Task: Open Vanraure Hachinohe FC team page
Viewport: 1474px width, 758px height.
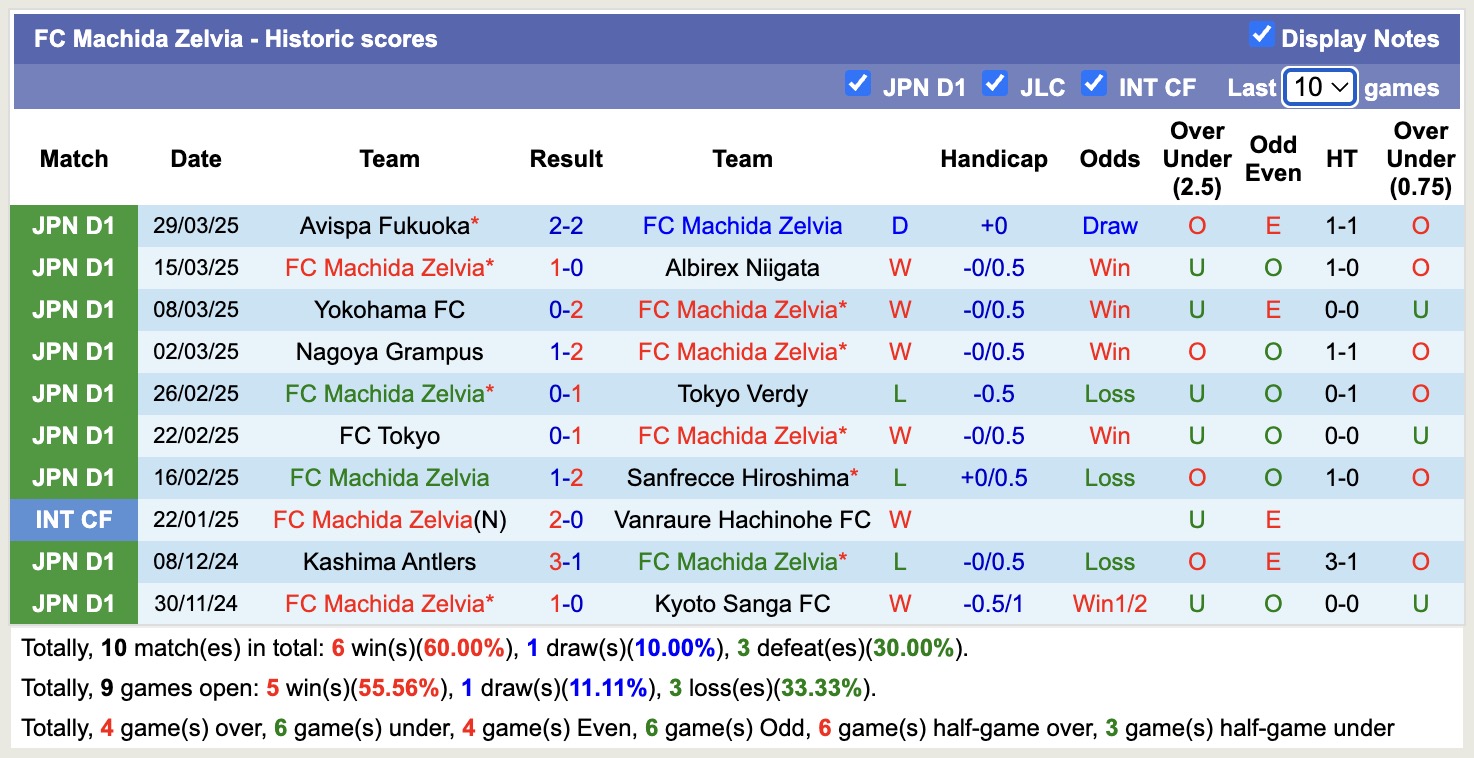Action: (742, 519)
